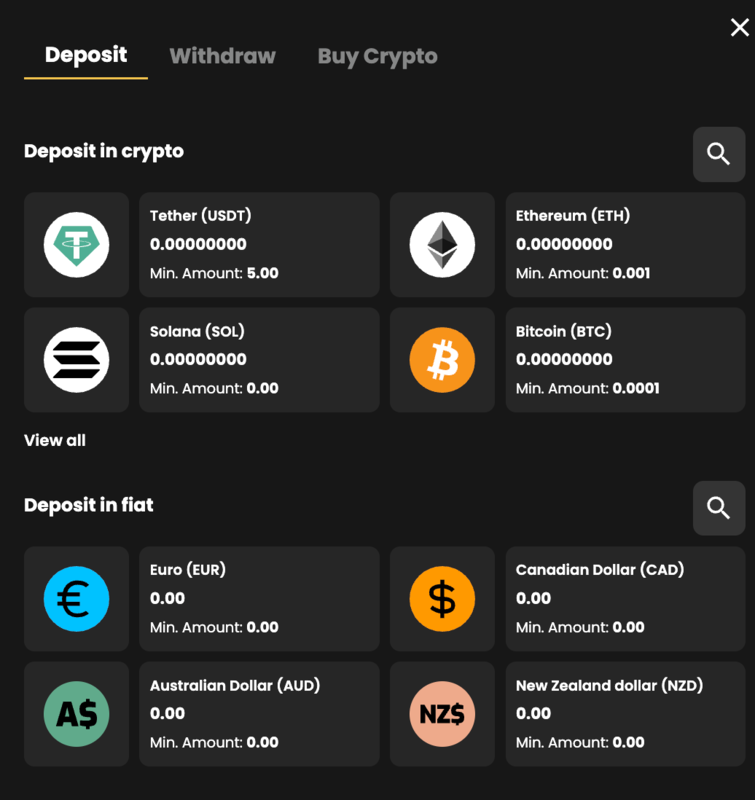Image resolution: width=755 pixels, height=800 pixels.
Task: Search crypto deposit currencies
Action: coord(718,154)
